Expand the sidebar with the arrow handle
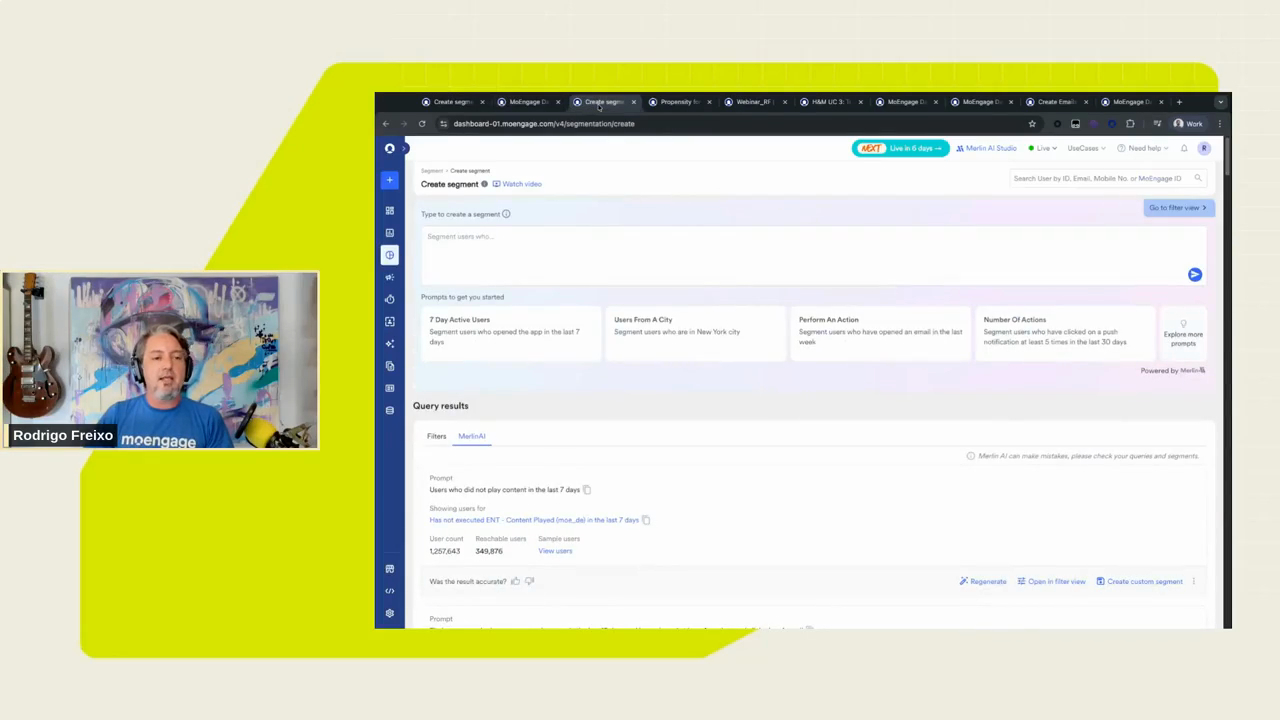Viewport: 1280px width, 720px height. [405, 148]
